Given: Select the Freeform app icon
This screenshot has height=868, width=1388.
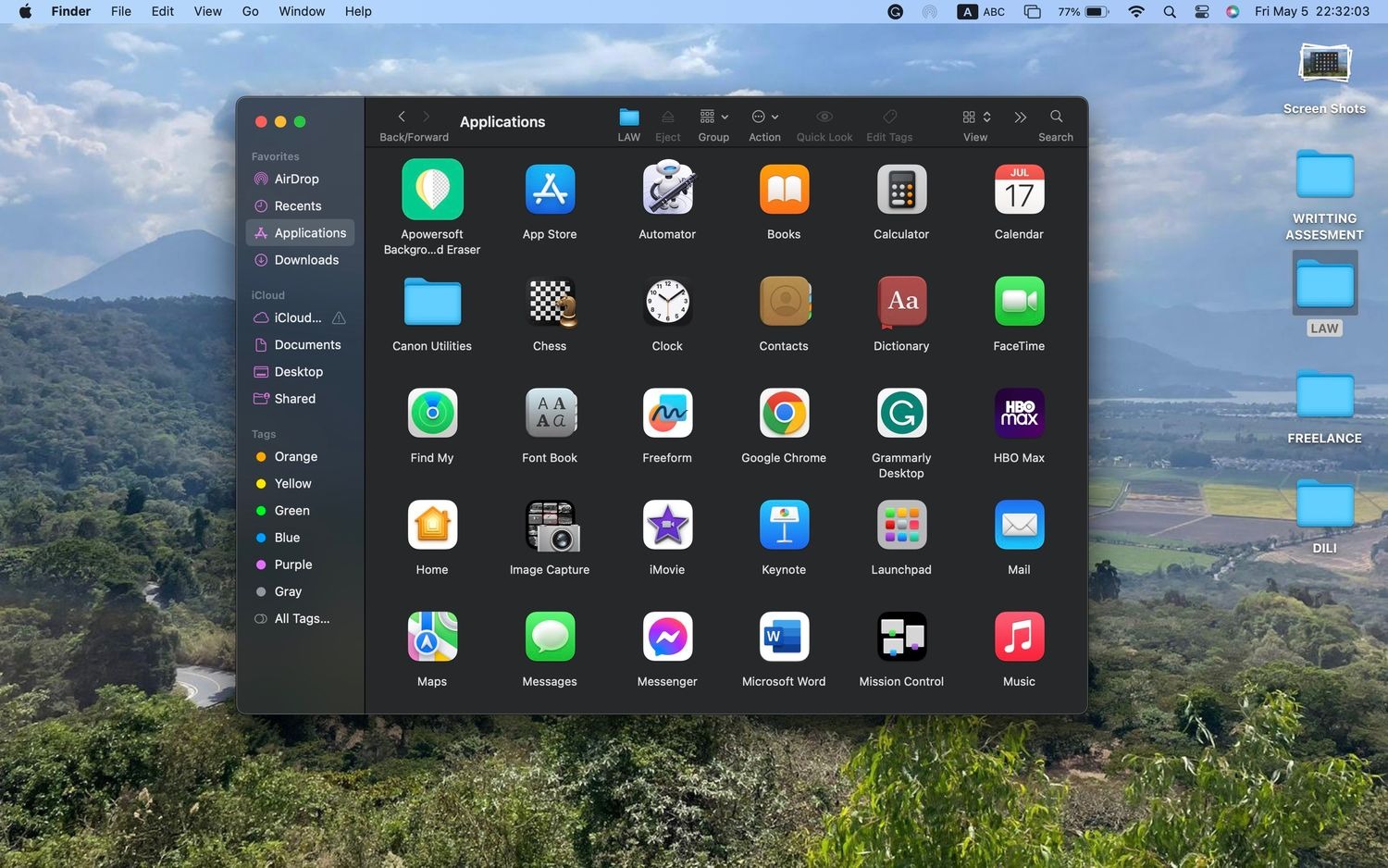Looking at the screenshot, I should pyautogui.click(x=667, y=413).
